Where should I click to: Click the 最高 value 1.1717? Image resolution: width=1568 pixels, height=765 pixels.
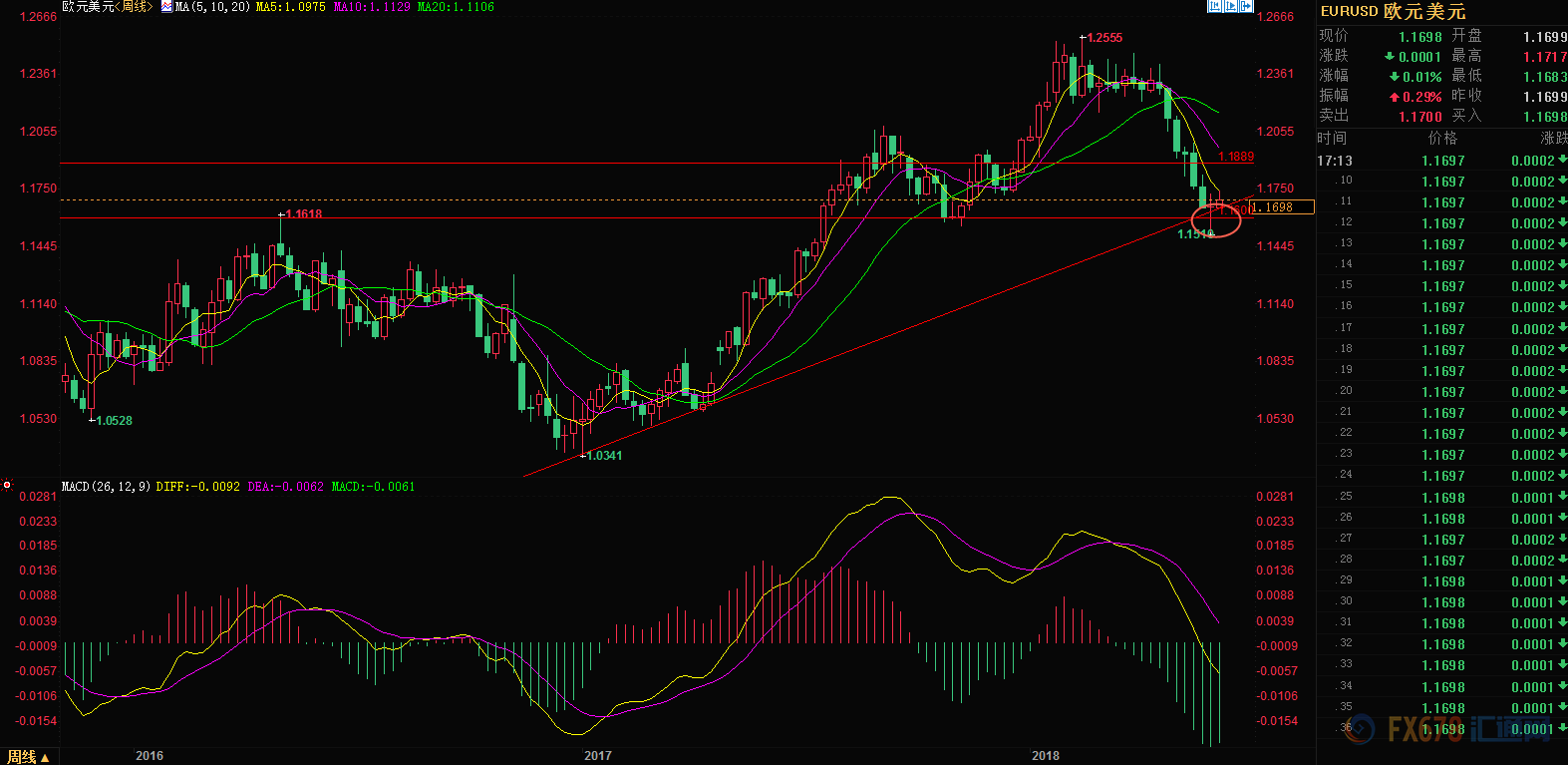click(x=1545, y=57)
